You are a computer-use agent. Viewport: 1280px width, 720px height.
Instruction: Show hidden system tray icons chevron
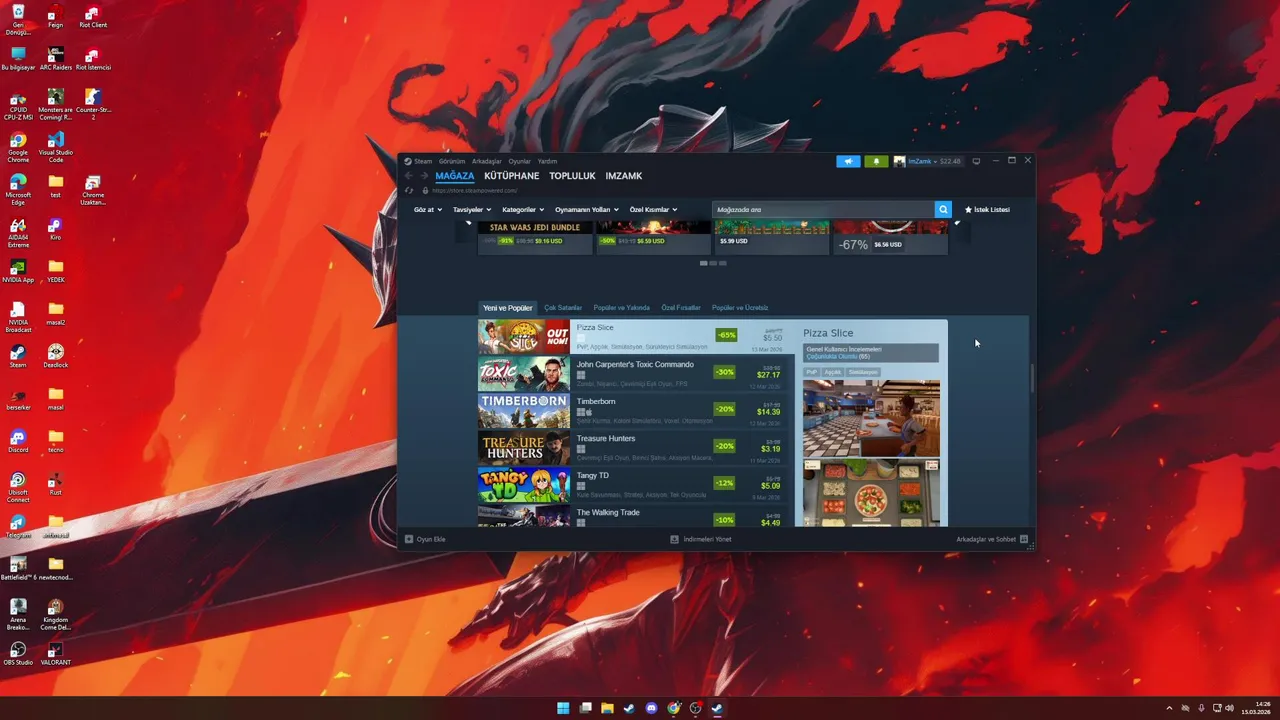(x=1169, y=708)
